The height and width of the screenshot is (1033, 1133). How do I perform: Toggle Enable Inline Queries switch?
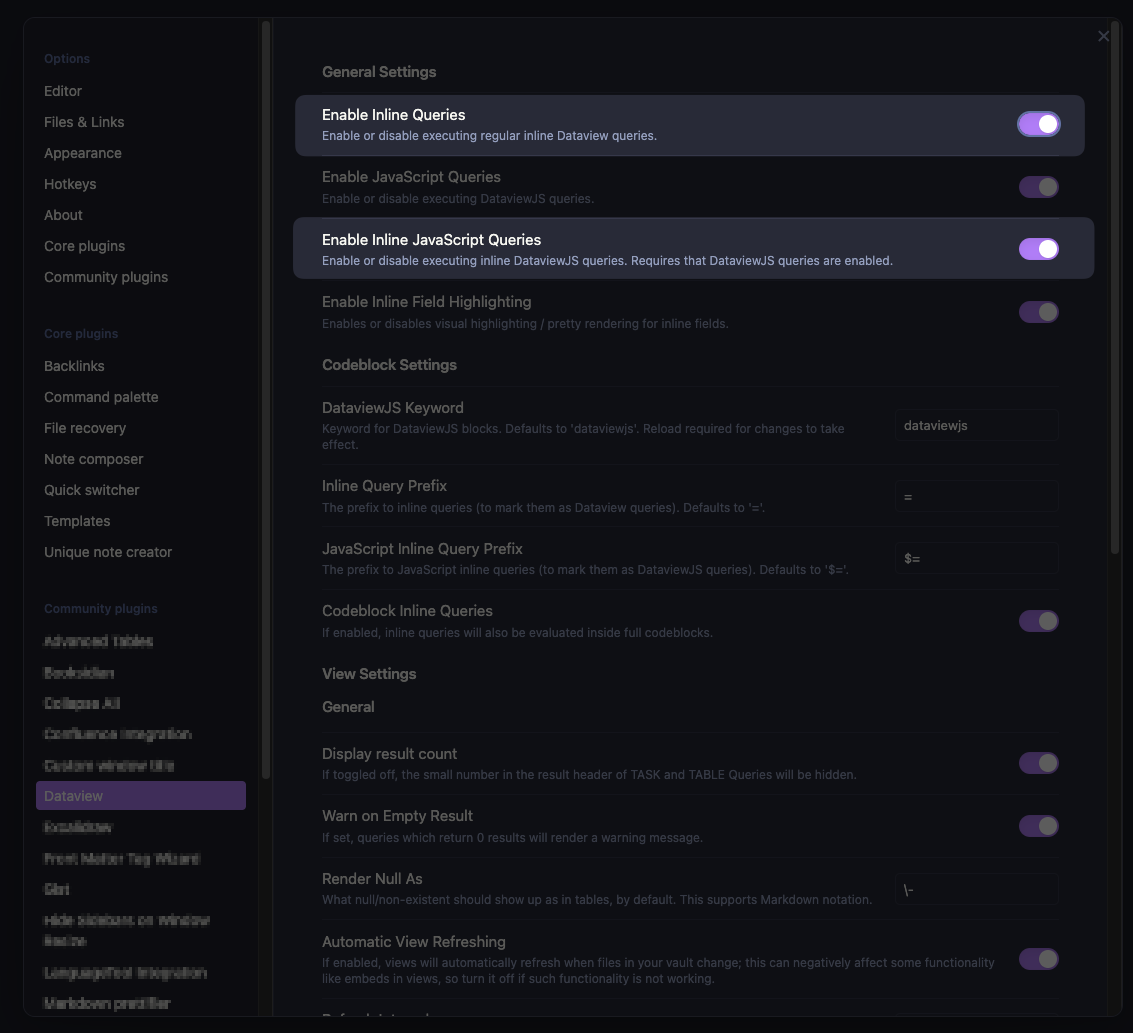1038,124
